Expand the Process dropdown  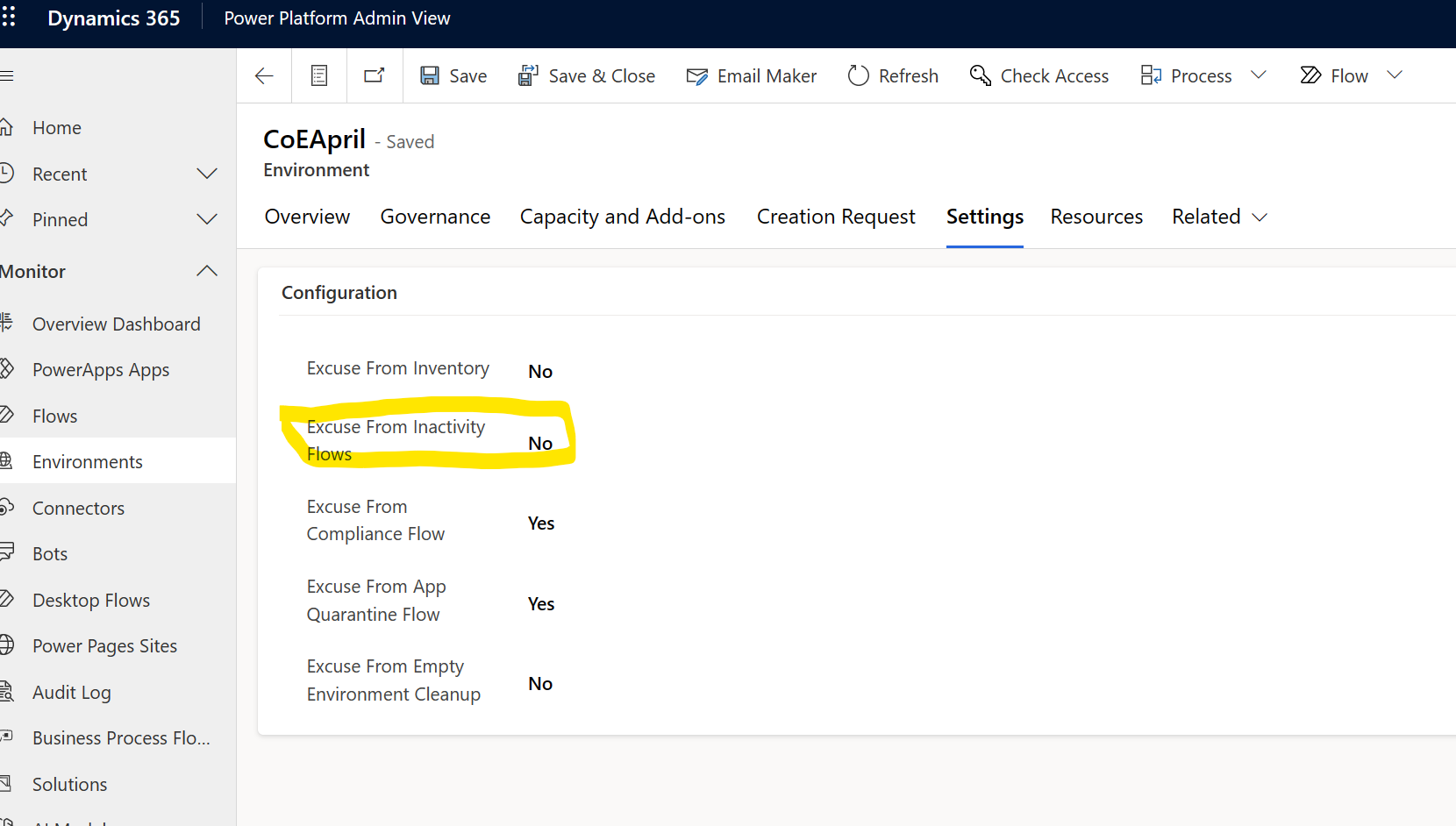coord(1260,75)
